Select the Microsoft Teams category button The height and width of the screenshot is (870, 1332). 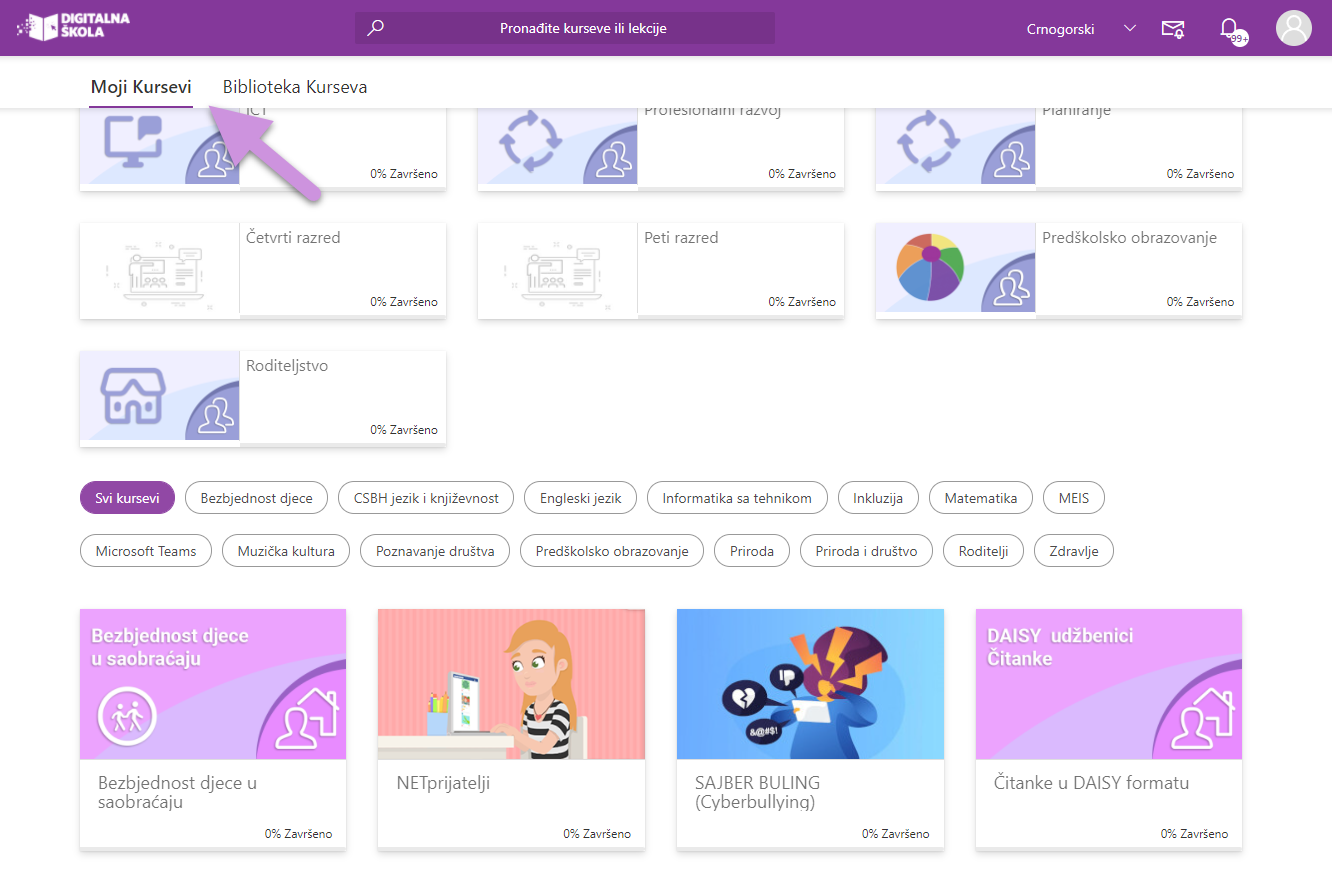(x=146, y=550)
